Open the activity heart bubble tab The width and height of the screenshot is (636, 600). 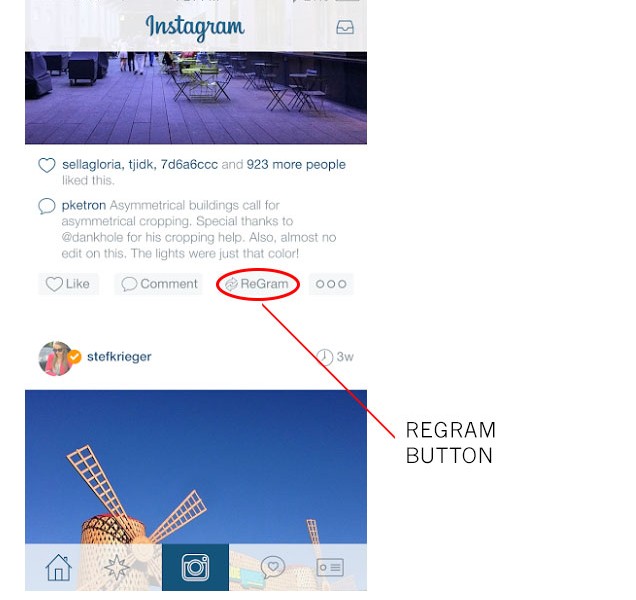point(273,567)
